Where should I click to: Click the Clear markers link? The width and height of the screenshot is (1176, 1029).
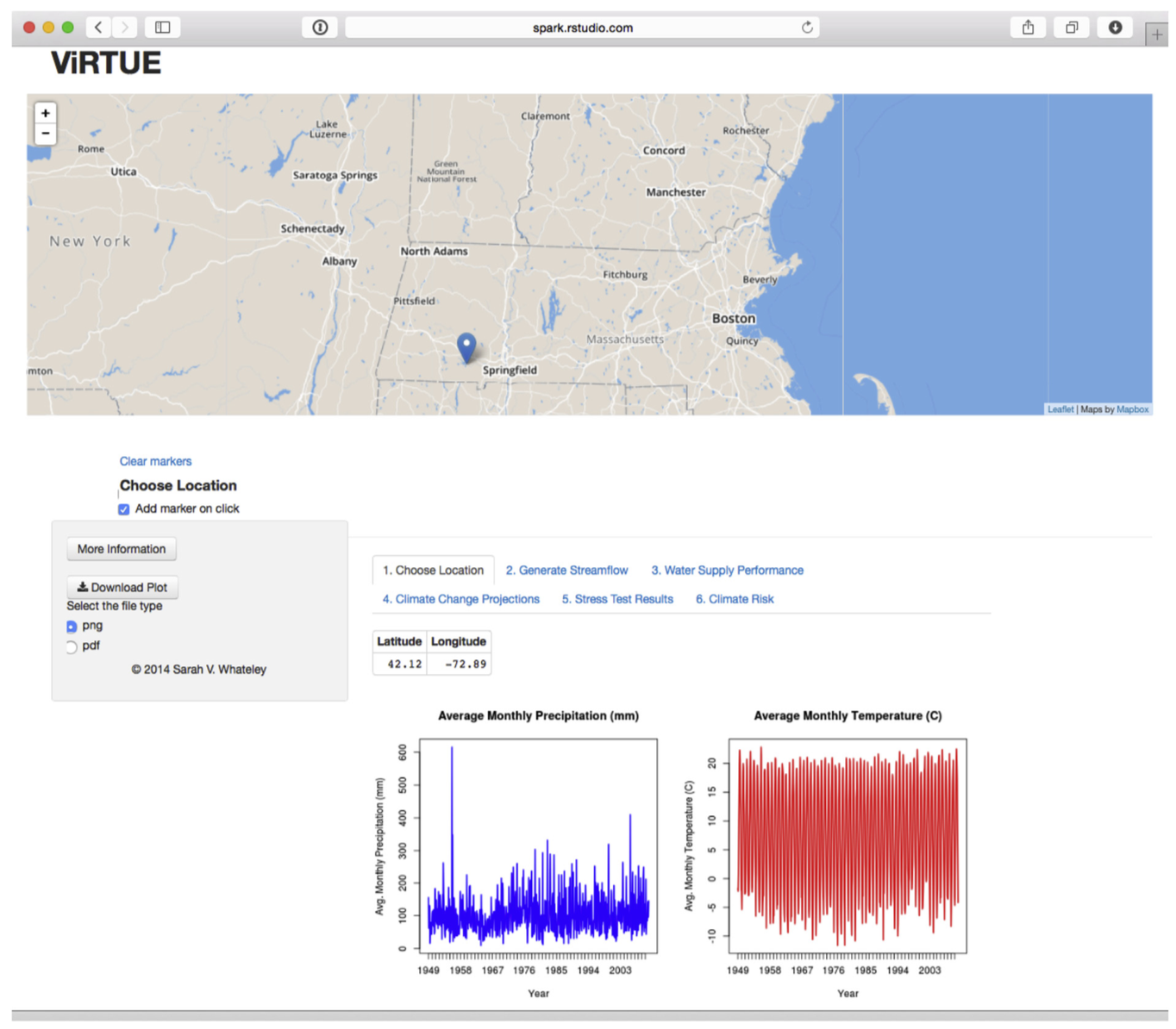(155, 461)
